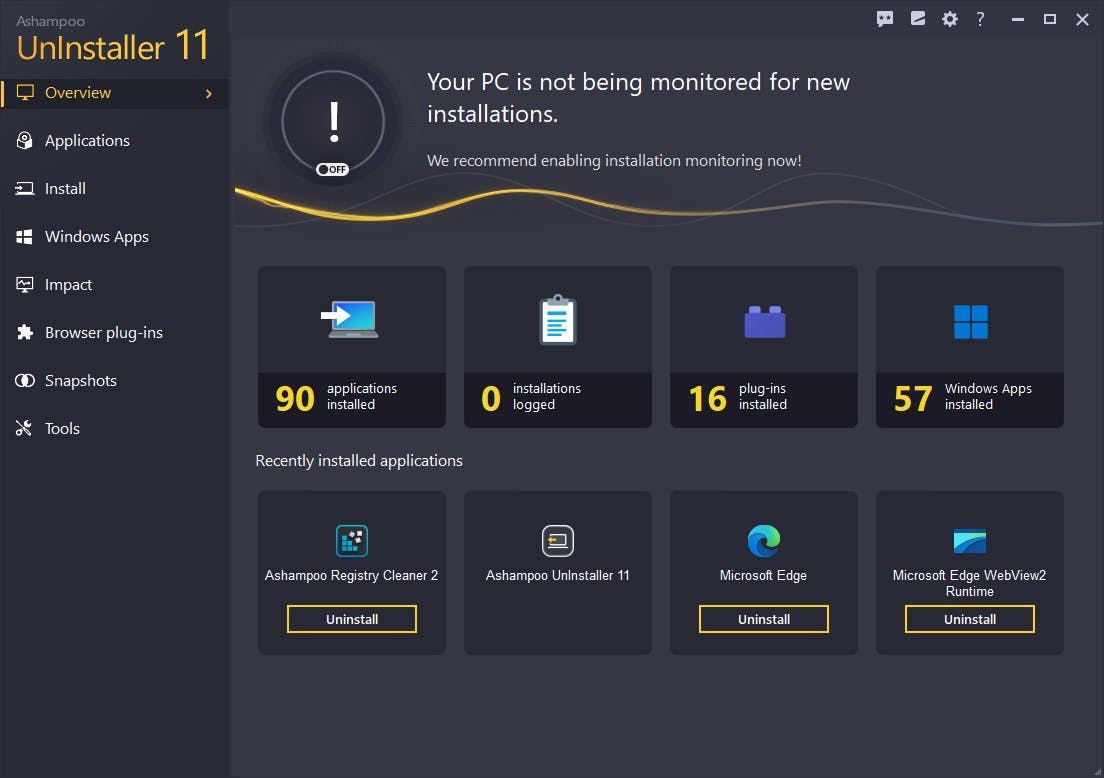1104x778 pixels.
Task: Close the UnInstaller window
Action: 1083,19
